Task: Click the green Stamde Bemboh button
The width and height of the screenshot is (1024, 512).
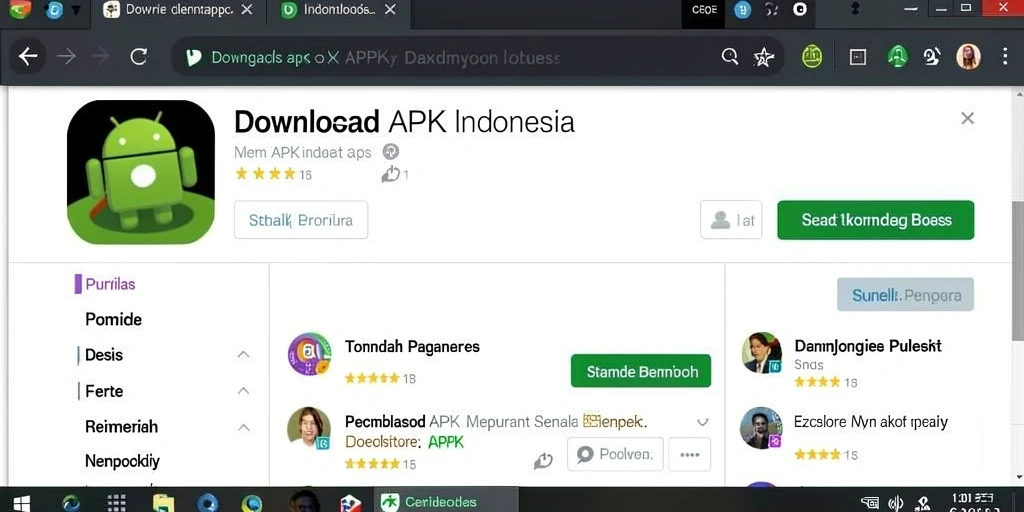Action: coord(641,371)
